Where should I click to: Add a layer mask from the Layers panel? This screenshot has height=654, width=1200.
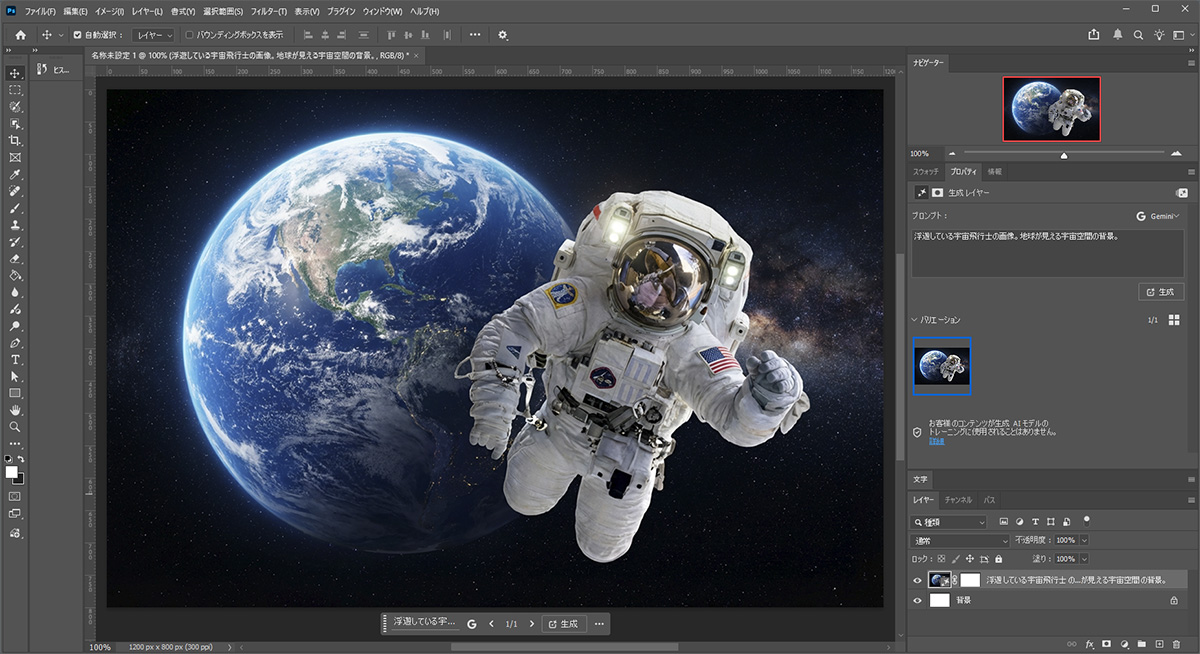(x=1106, y=644)
